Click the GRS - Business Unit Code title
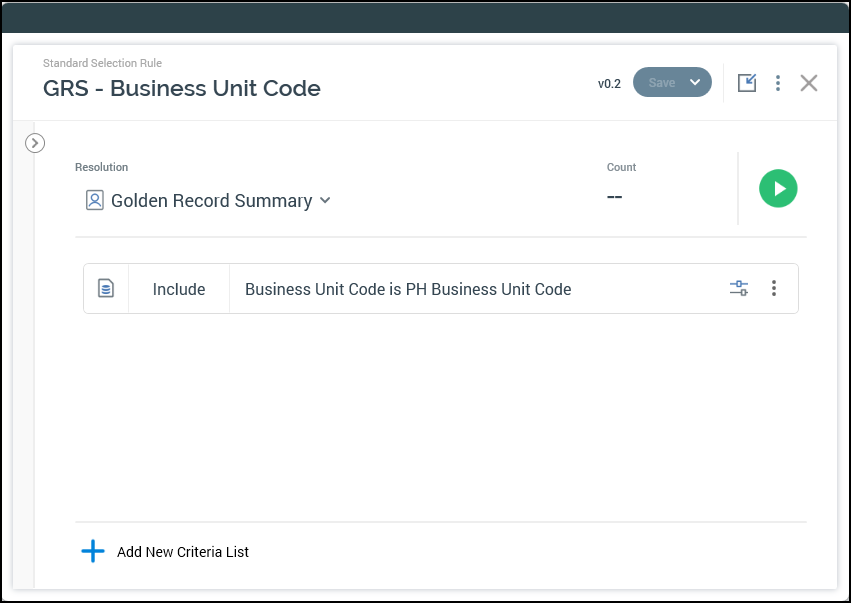The height and width of the screenshot is (603, 851). click(182, 88)
